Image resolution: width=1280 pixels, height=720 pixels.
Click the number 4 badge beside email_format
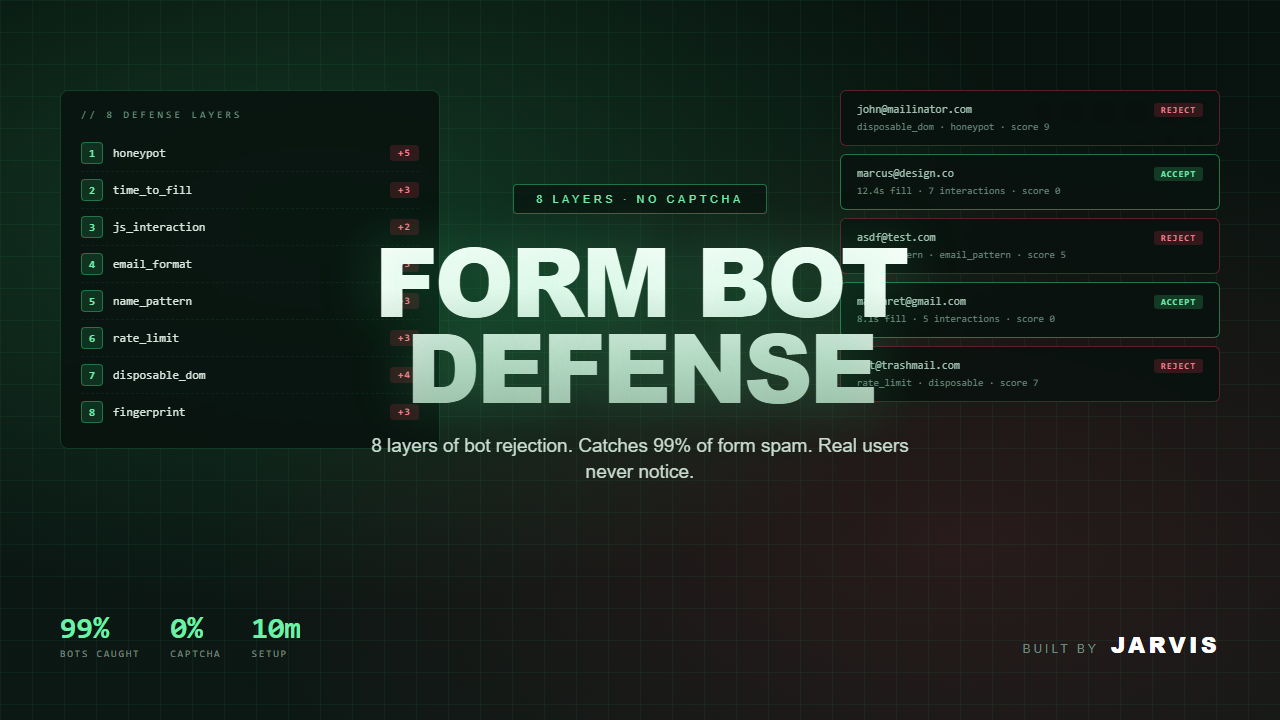click(x=92, y=264)
